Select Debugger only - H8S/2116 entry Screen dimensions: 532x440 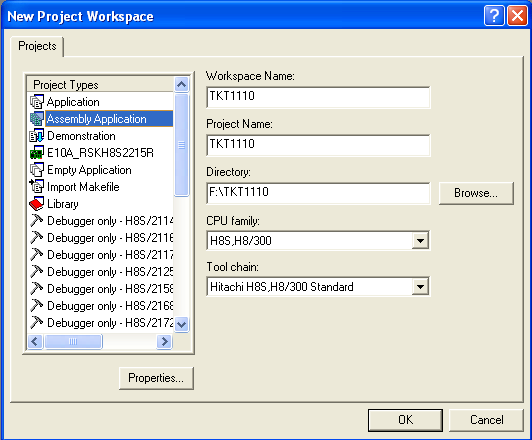click(110, 237)
